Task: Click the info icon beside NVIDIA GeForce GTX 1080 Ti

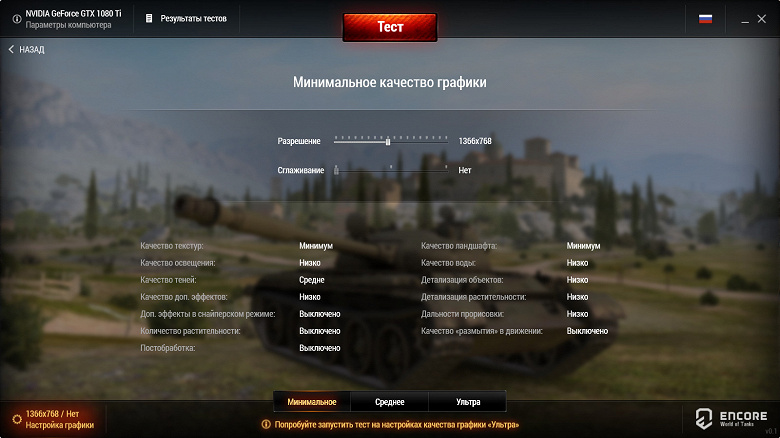Action: click(16, 19)
